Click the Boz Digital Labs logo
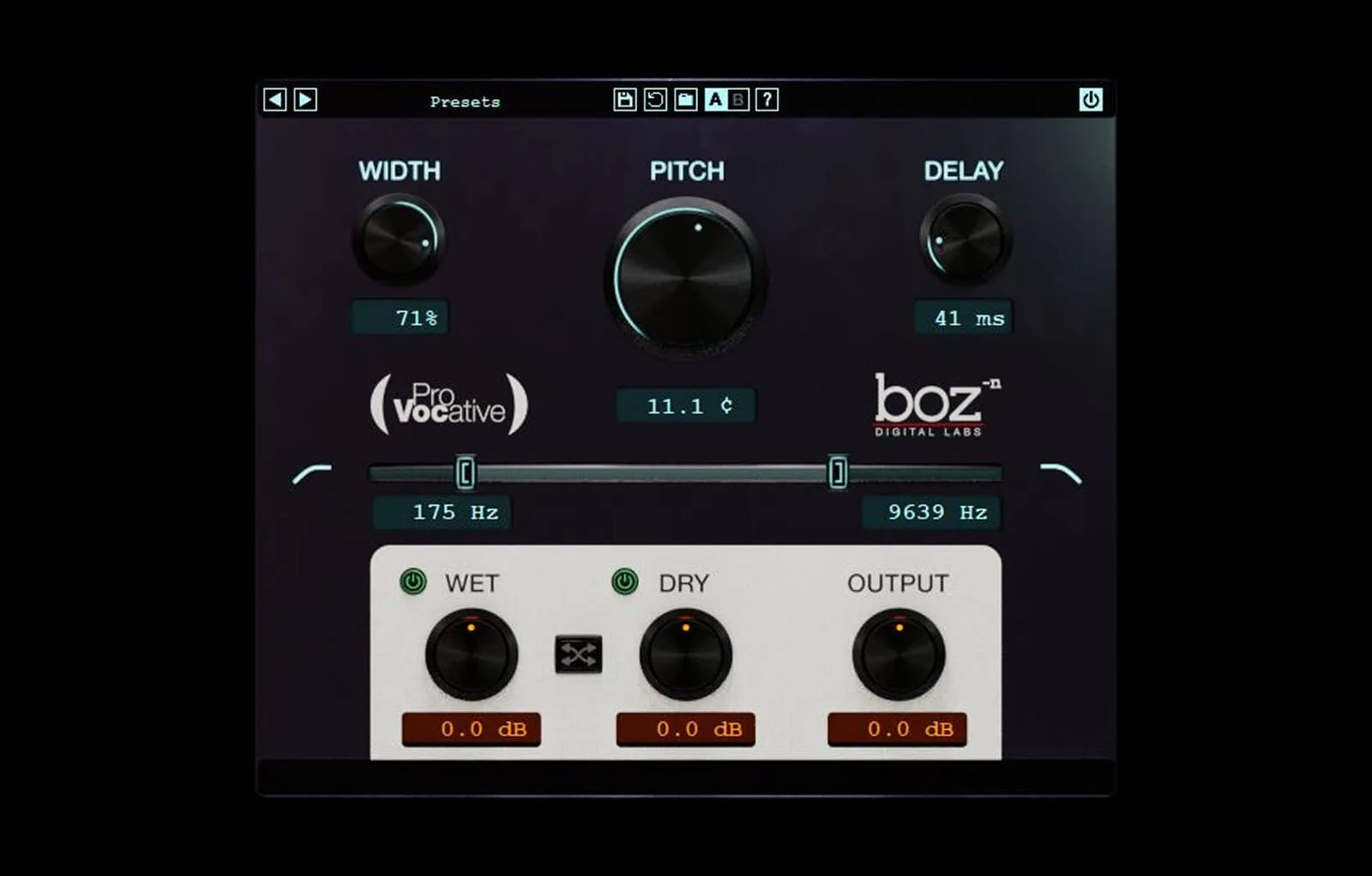The height and width of the screenshot is (876, 1372). click(x=936, y=405)
